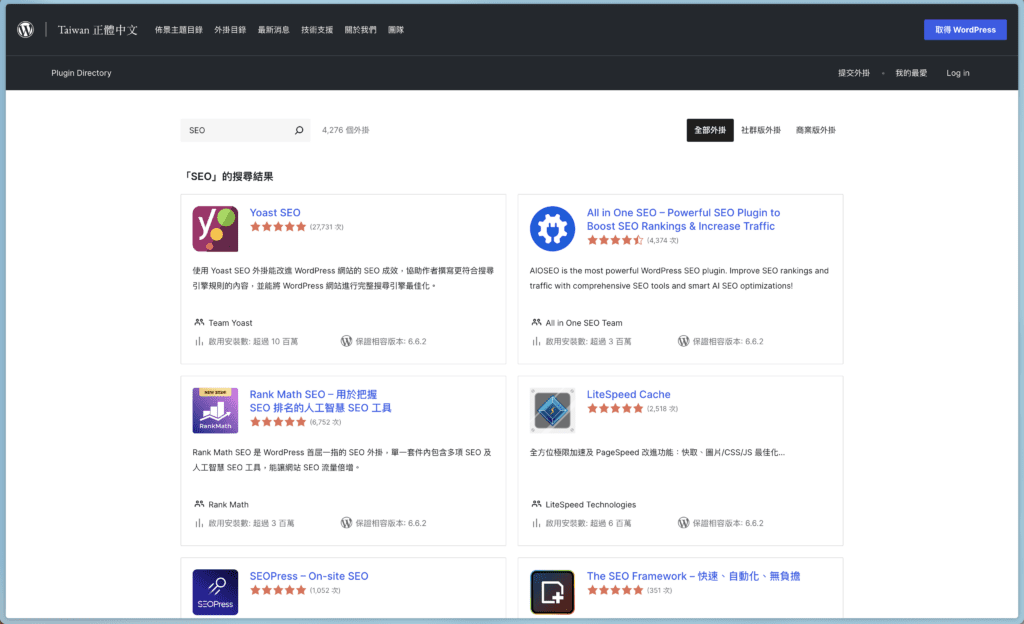Click The SEO Framework plugin icon
This screenshot has height=624, width=1024.
pyautogui.click(x=552, y=591)
